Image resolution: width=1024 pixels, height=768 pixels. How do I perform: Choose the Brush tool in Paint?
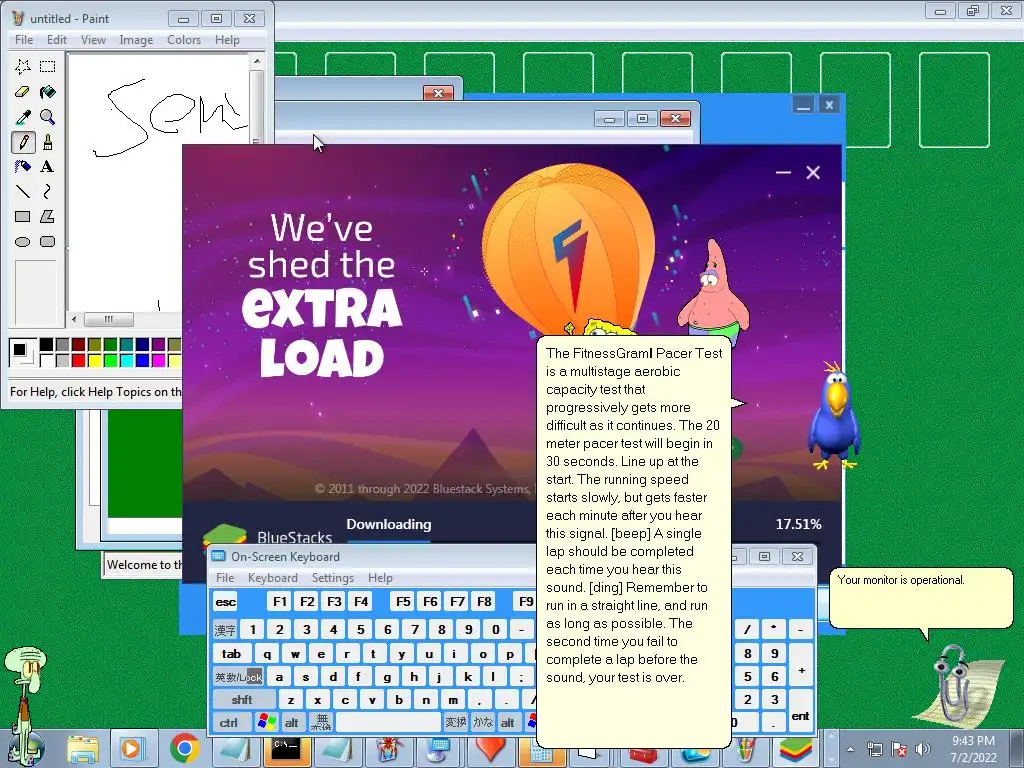47,142
